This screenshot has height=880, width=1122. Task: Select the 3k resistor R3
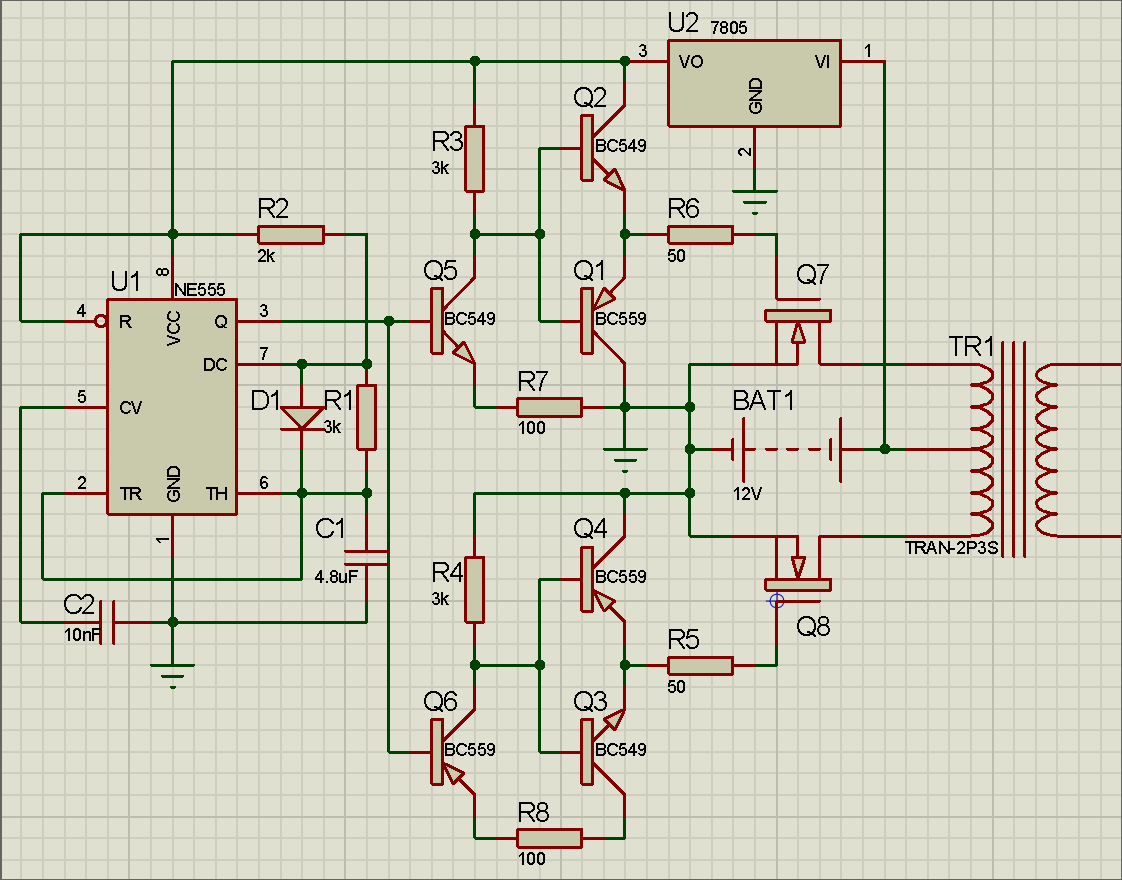point(475,158)
